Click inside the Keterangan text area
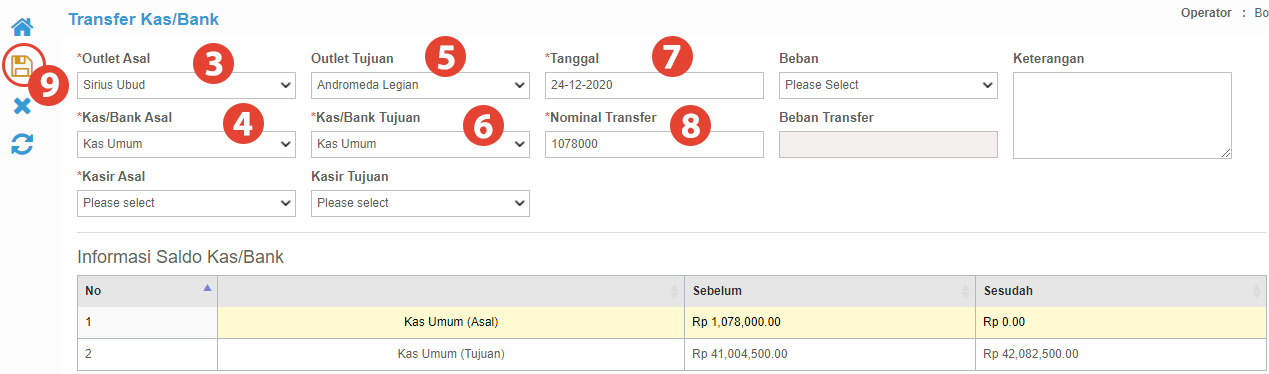The width and height of the screenshot is (1269, 374). click(x=1122, y=115)
